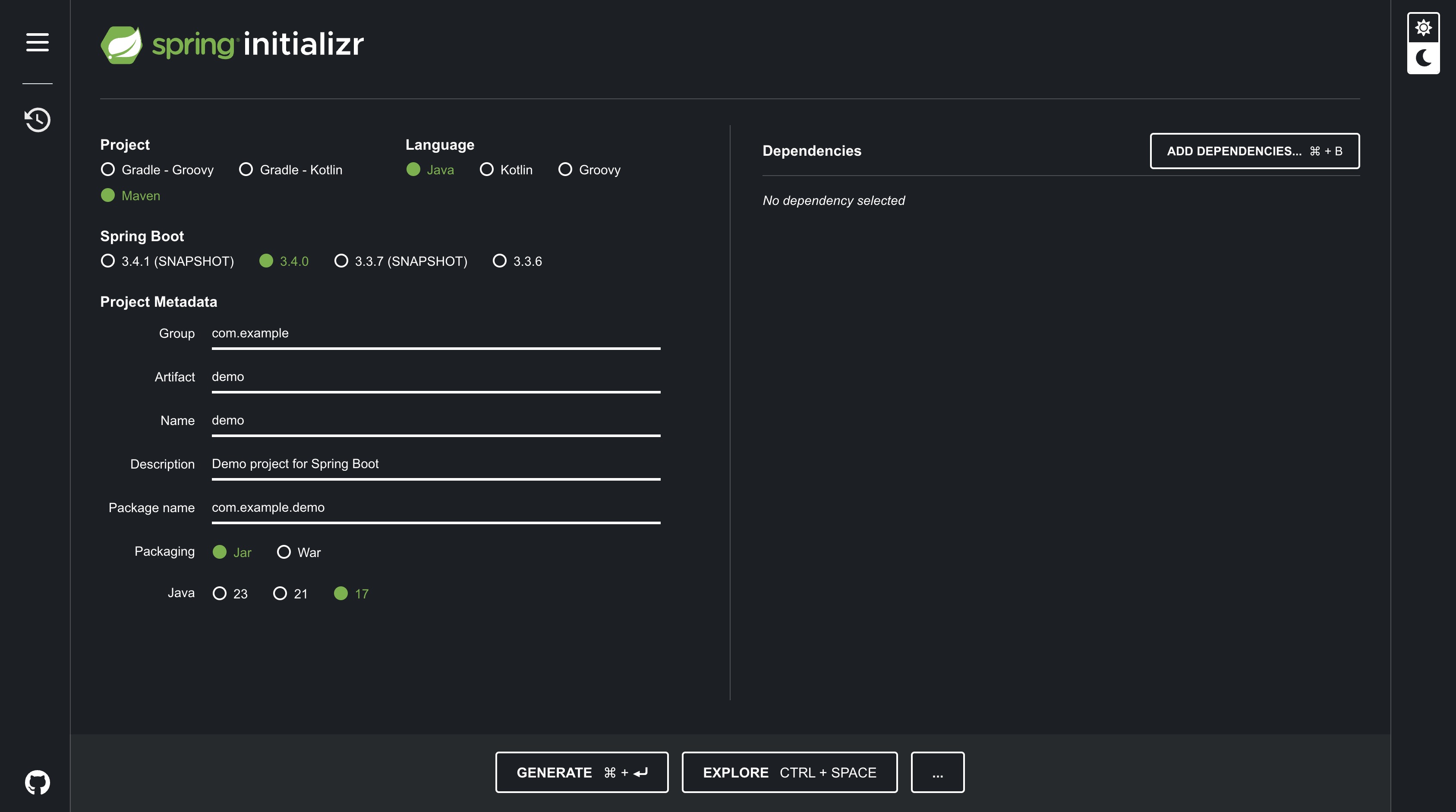The image size is (1456, 812).
Task: Pick Java version 21
Action: coord(290,593)
